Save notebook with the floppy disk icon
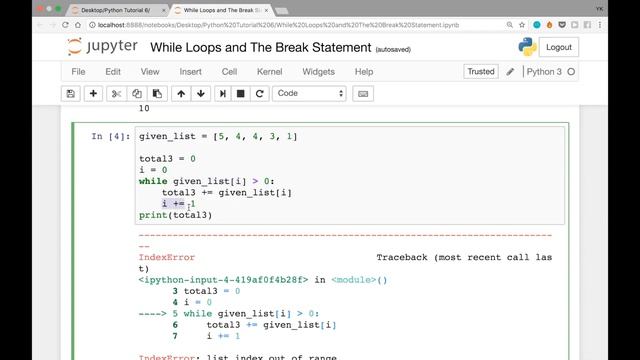This screenshot has height=360, width=640. pyautogui.click(x=71, y=93)
